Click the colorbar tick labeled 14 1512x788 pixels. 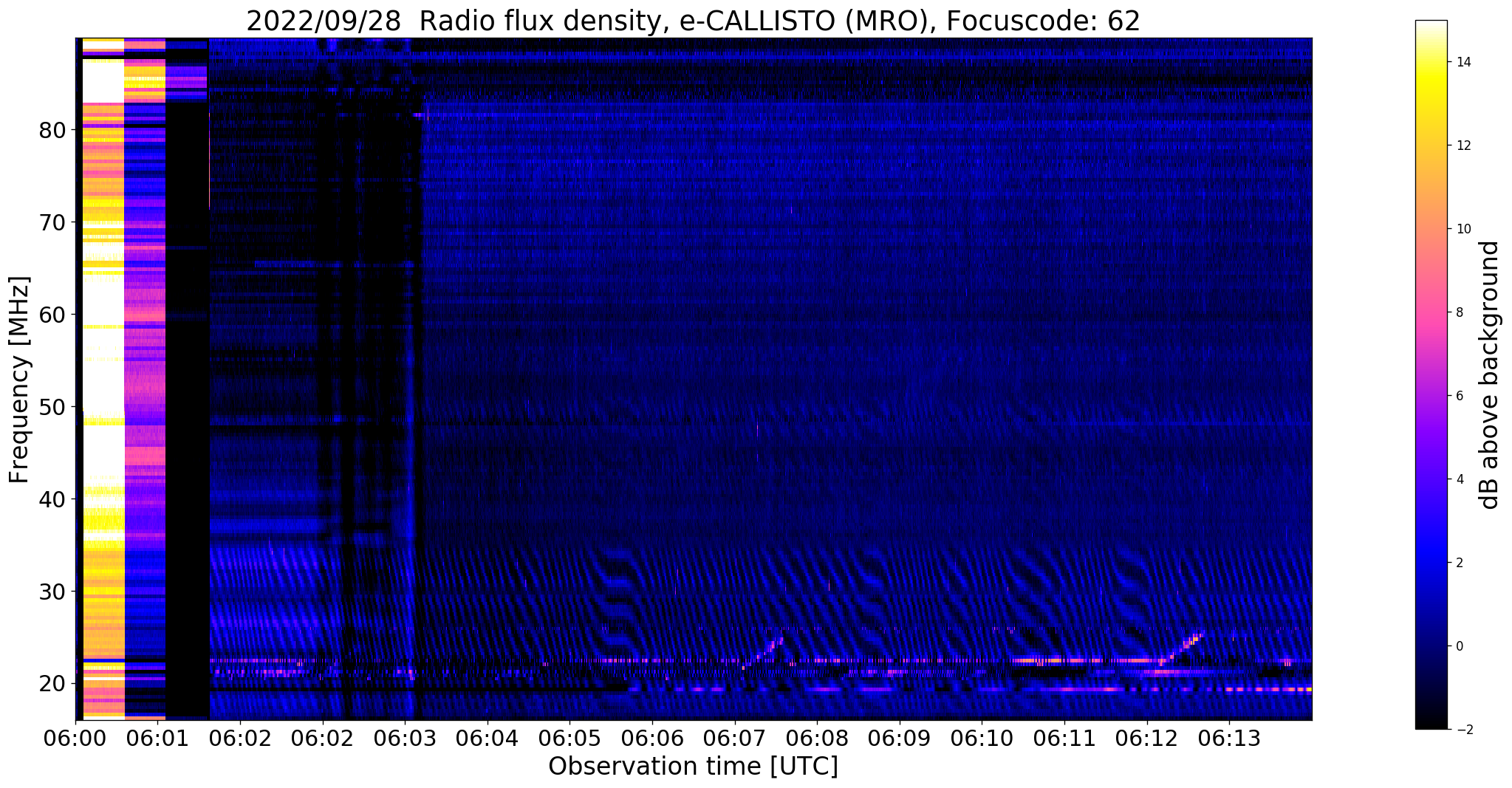[1463, 62]
